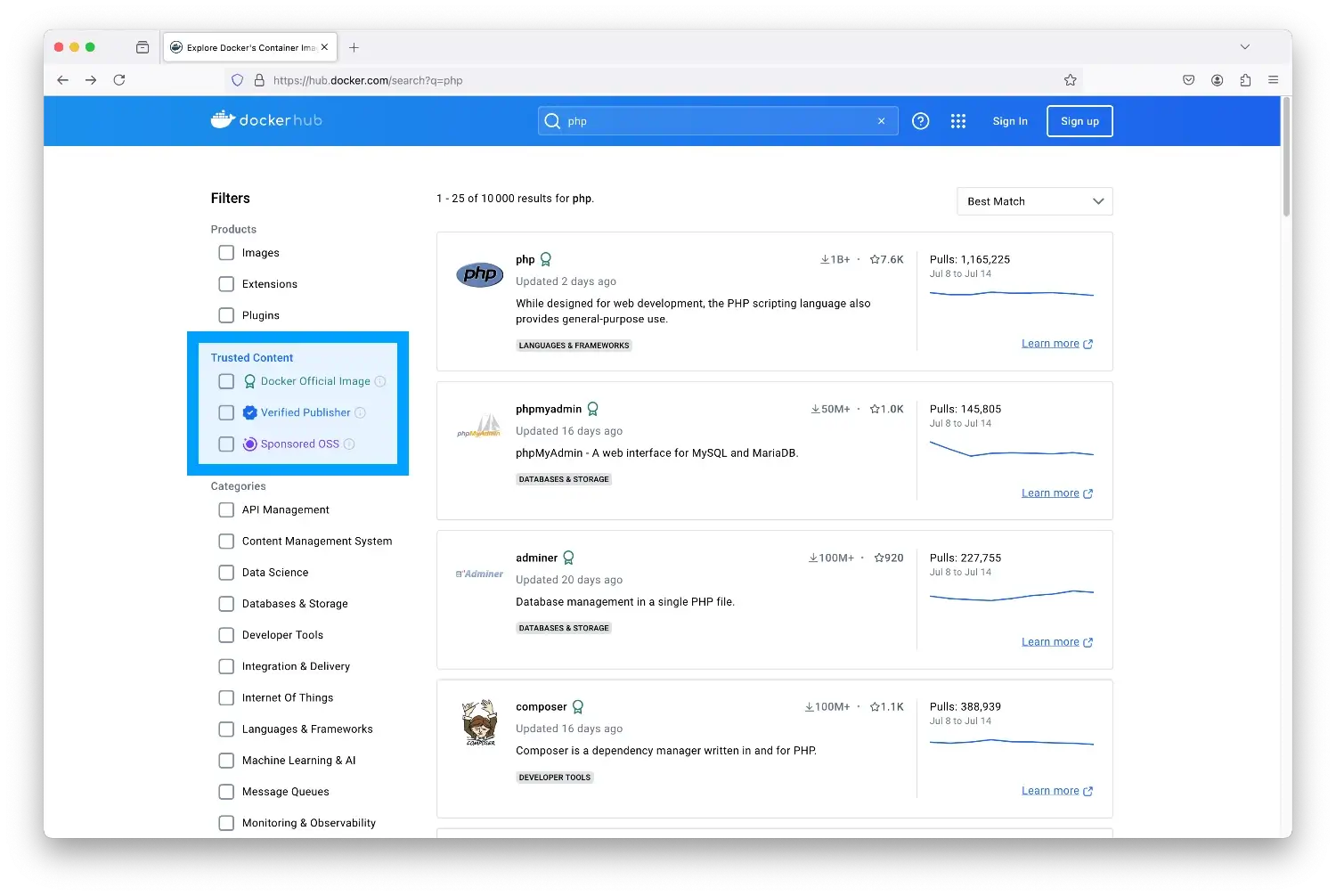Open a new browser tab
This screenshot has width=1336, height=896.
(x=354, y=47)
